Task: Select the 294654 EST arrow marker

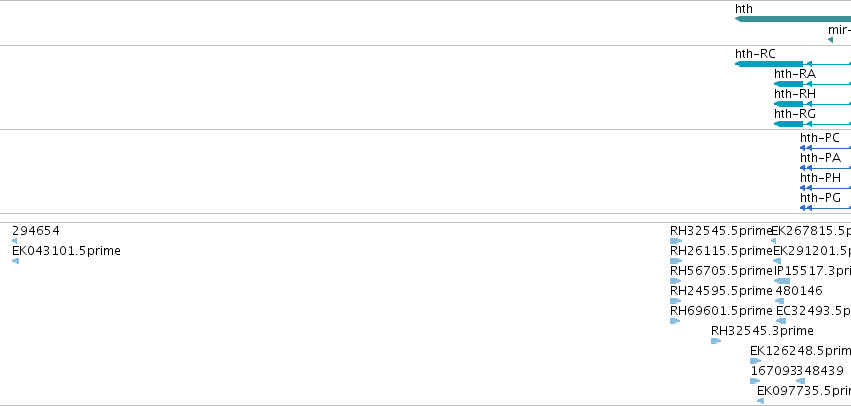Action: tap(14, 240)
